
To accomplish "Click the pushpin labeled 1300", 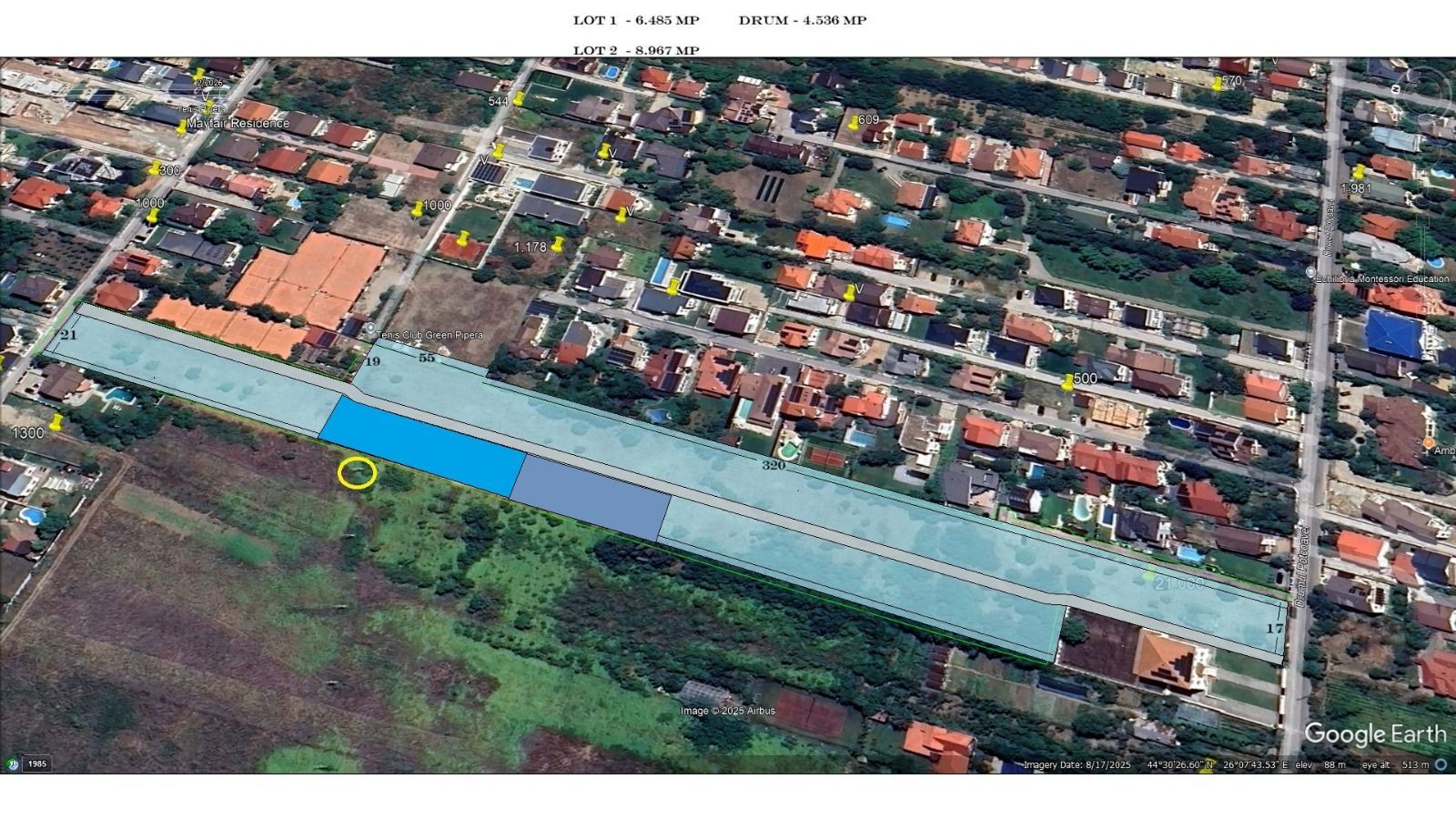I will 57,422.
